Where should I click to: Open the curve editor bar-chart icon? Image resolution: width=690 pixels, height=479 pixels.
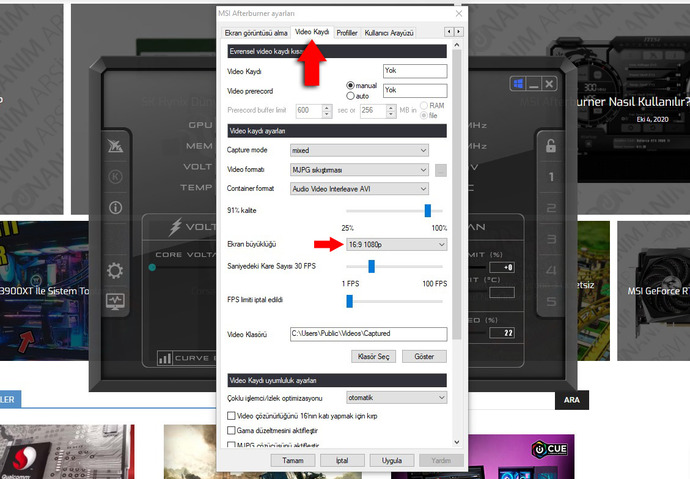coord(165,358)
